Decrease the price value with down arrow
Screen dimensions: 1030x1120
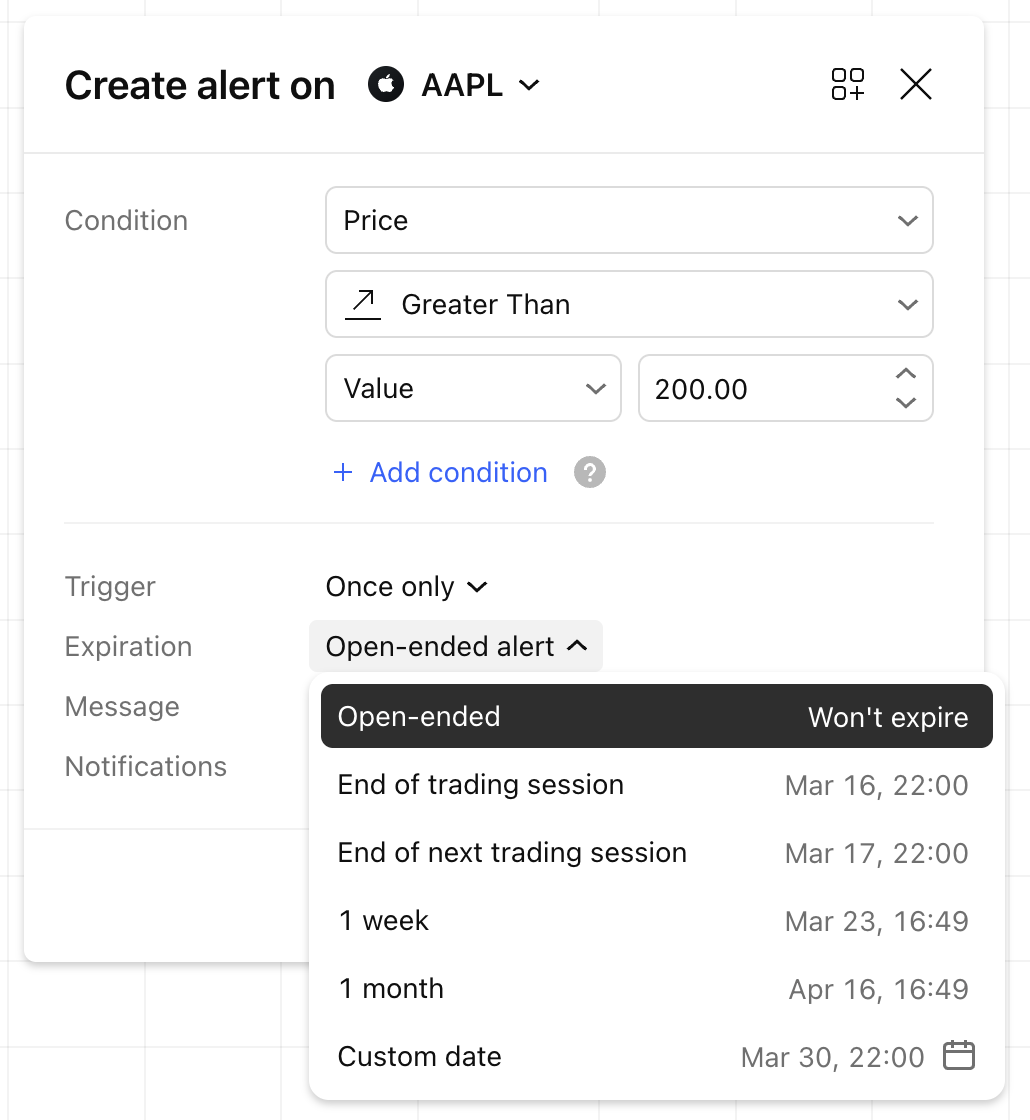[x=906, y=403]
